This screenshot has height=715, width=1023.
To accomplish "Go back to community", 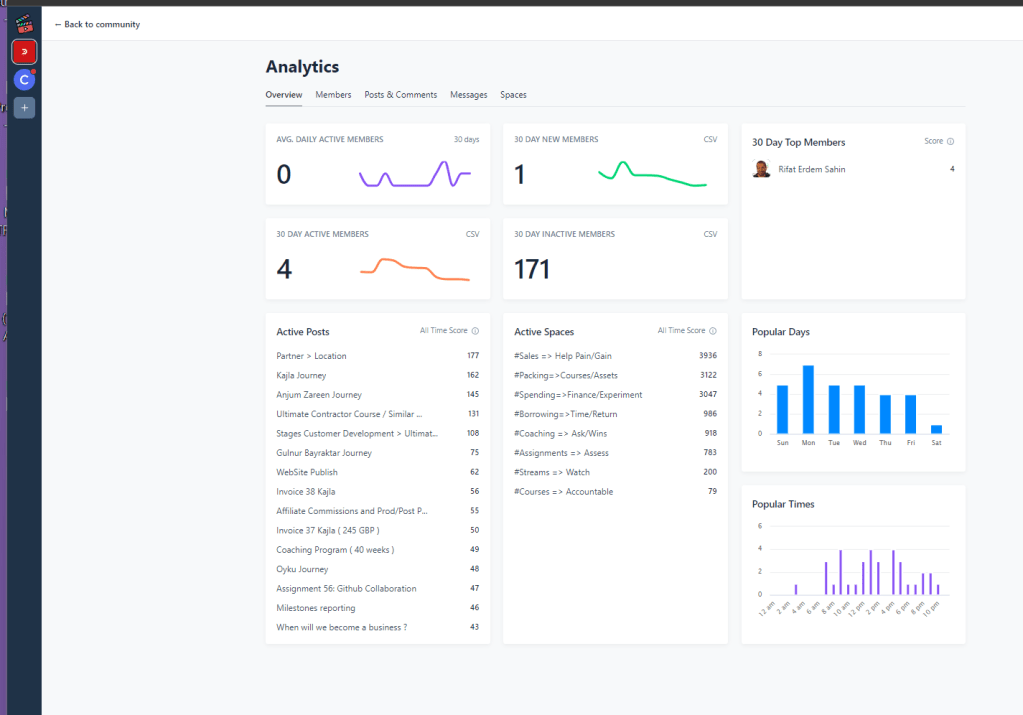I will (x=97, y=24).
